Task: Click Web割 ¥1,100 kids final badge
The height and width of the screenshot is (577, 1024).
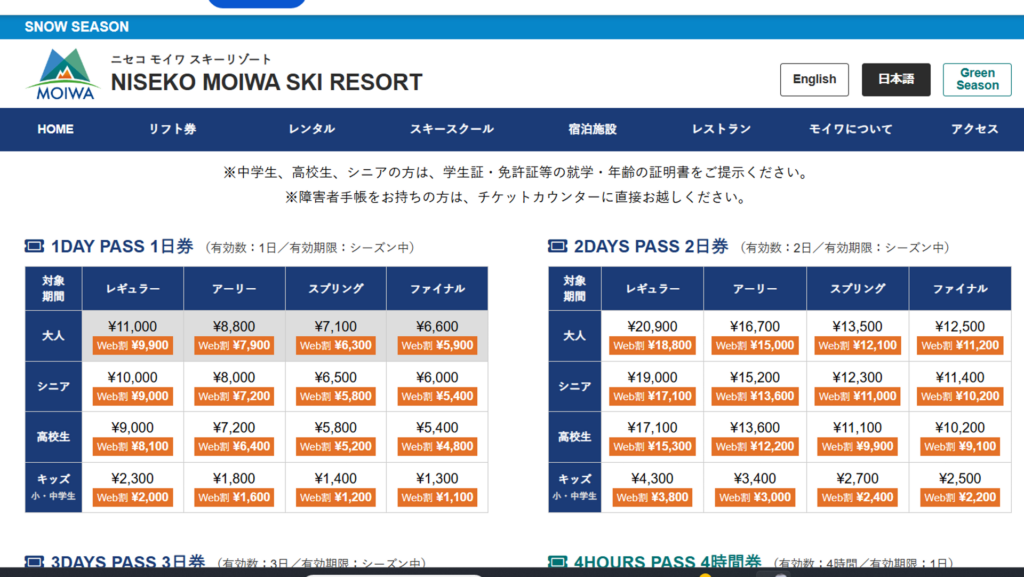Action: (437, 497)
